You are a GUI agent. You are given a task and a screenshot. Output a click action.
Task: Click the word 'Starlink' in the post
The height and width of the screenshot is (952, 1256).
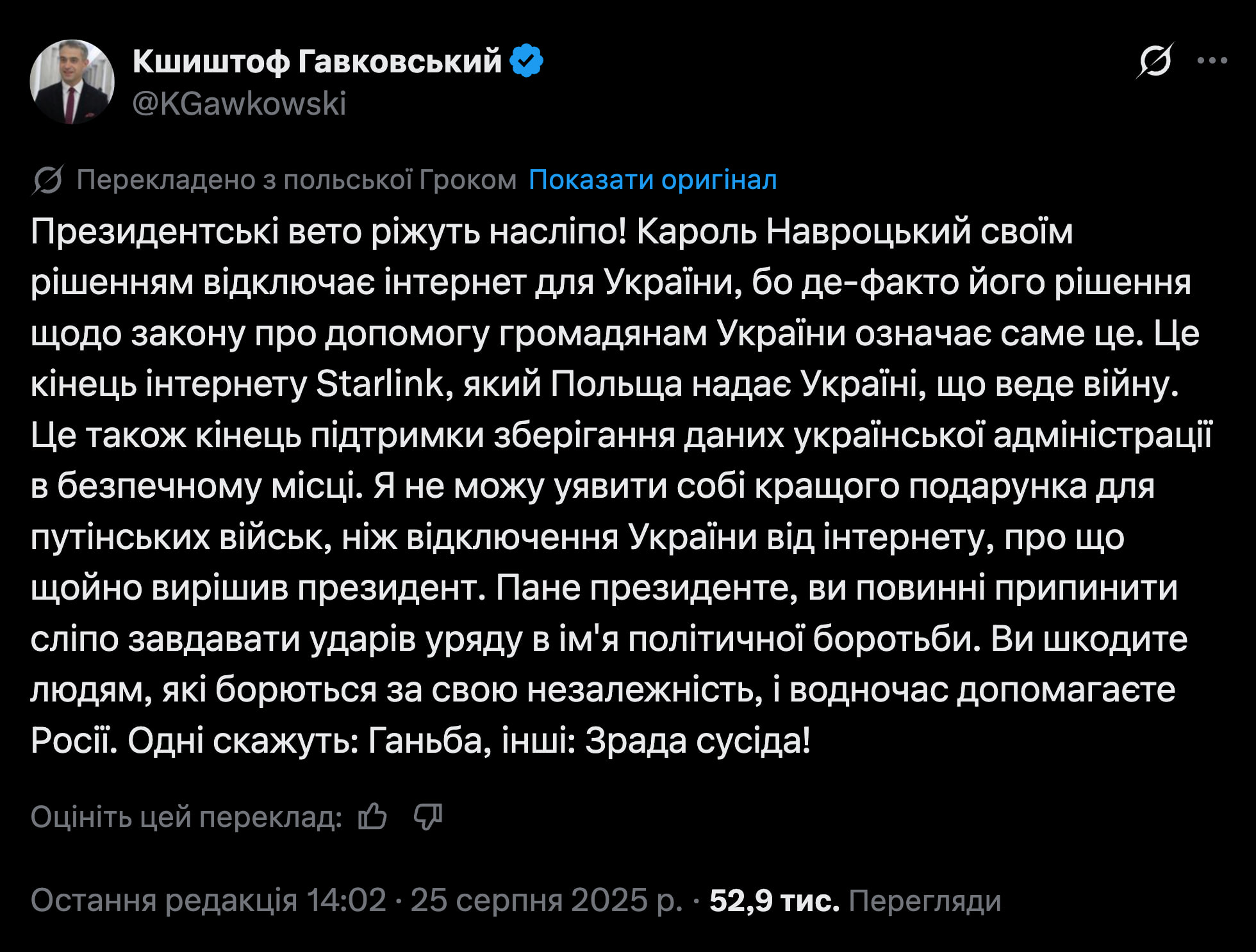tap(379, 384)
